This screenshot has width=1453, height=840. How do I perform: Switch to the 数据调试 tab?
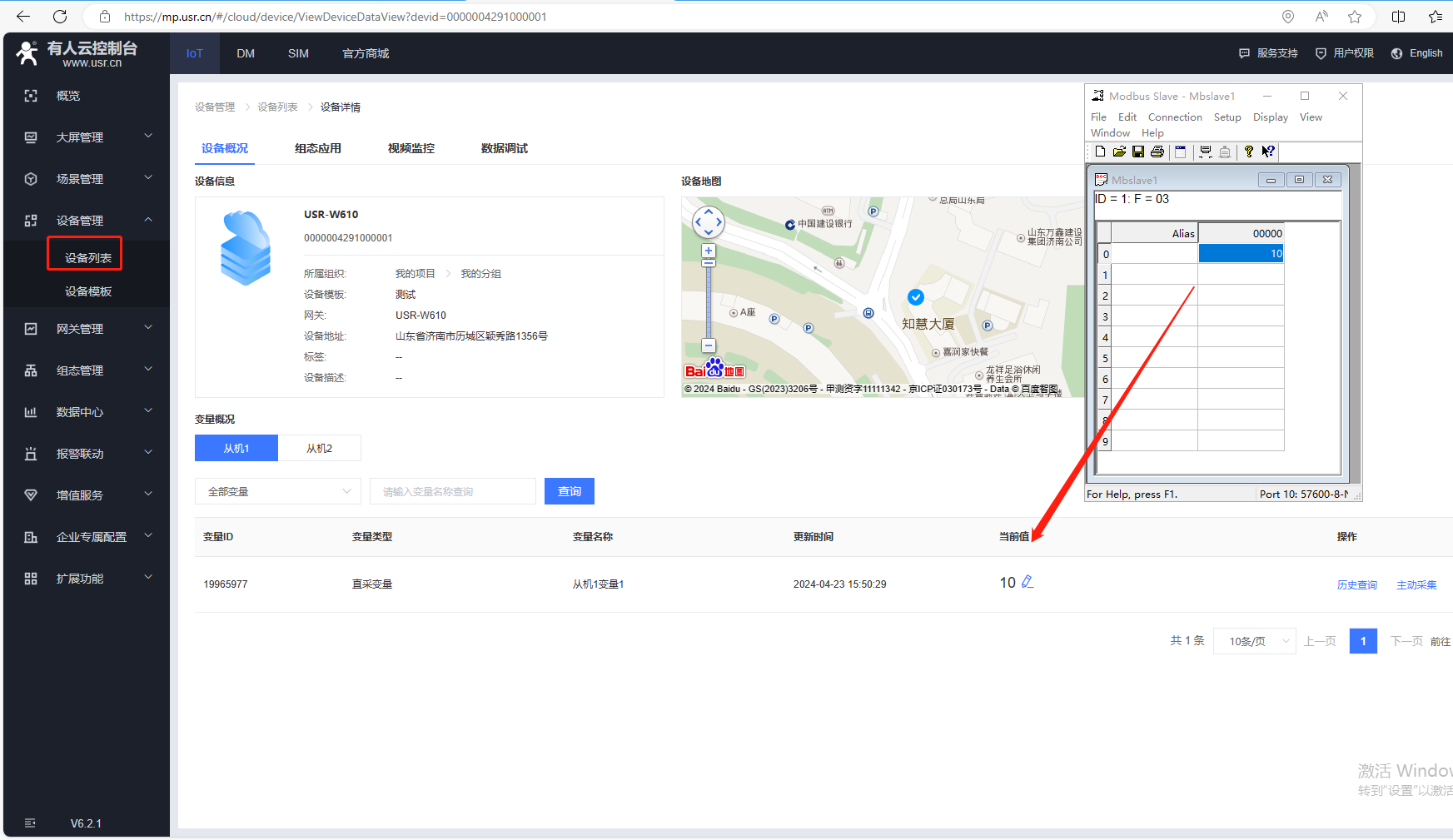(504, 148)
